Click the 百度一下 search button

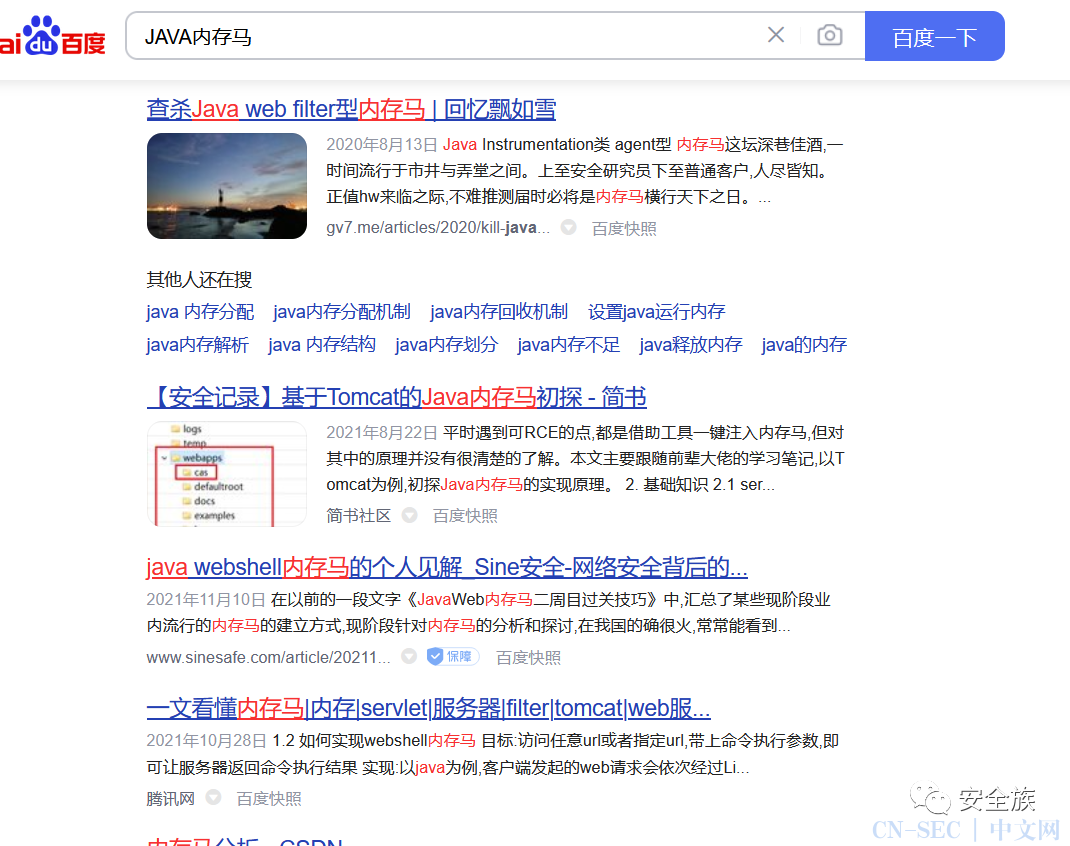pyautogui.click(x=934, y=36)
